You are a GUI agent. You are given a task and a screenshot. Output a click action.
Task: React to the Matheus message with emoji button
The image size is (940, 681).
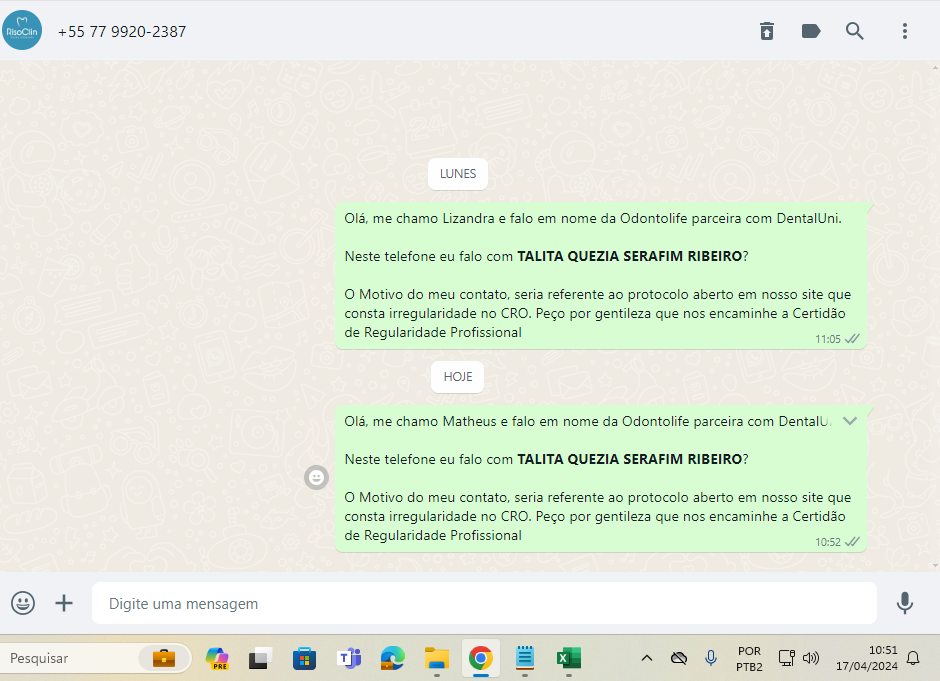click(x=316, y=478)
